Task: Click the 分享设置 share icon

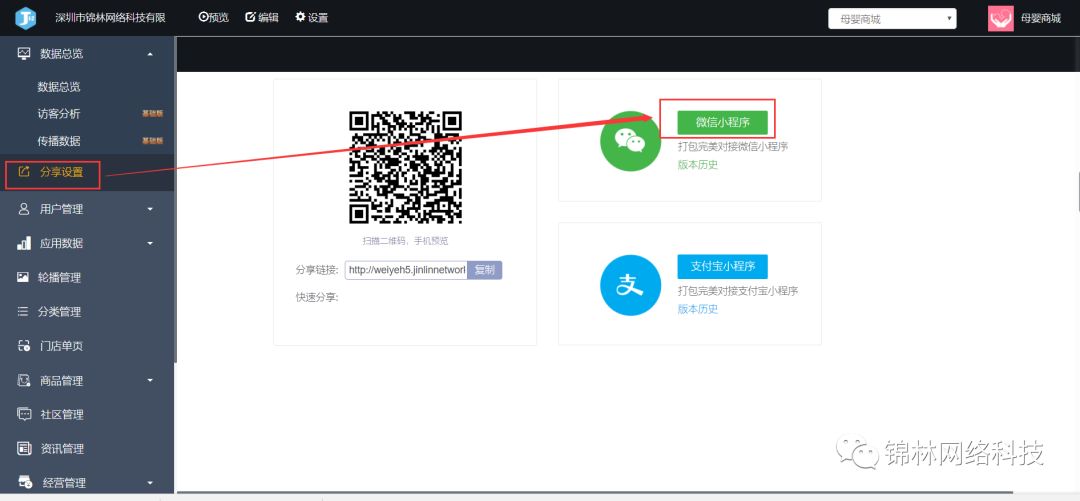Action: coord(23,172)
